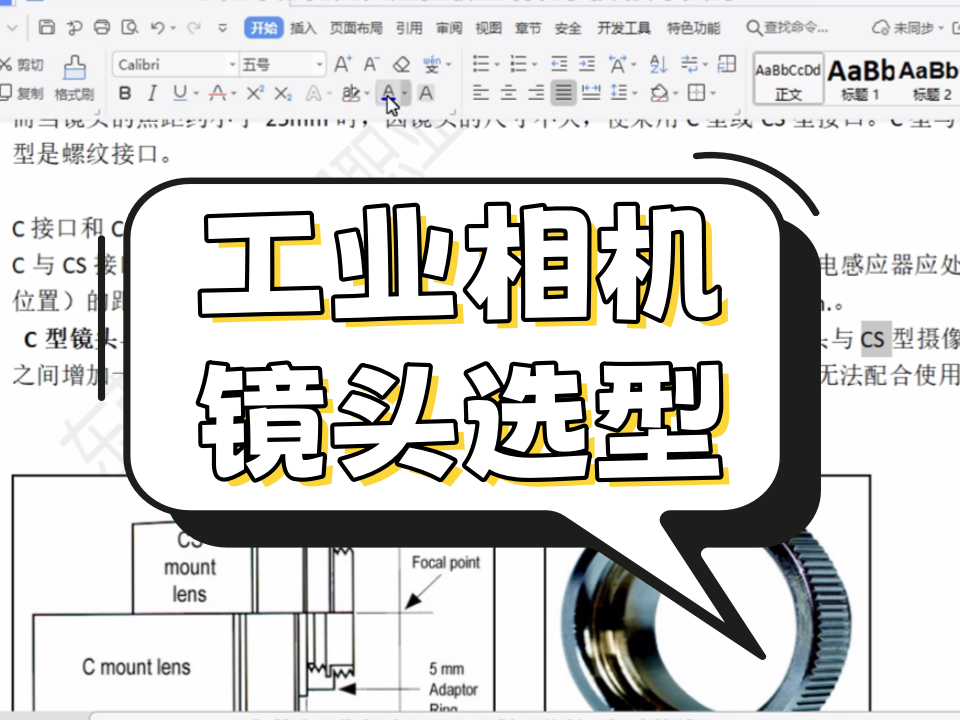Click the increase font size icon
The width and height of the screenshot is (960, 720).
(x=343, y=65)
